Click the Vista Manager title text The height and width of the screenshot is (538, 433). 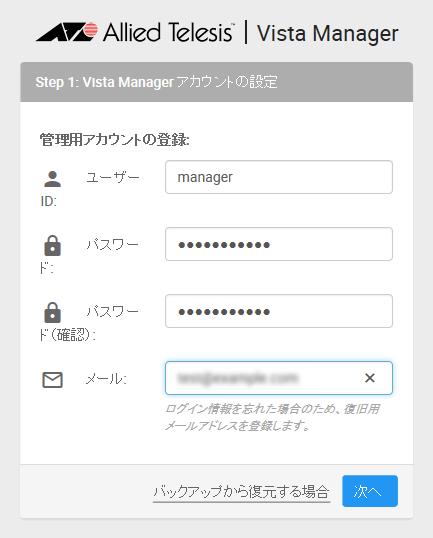pyautogui.click(x=327, y=34)
